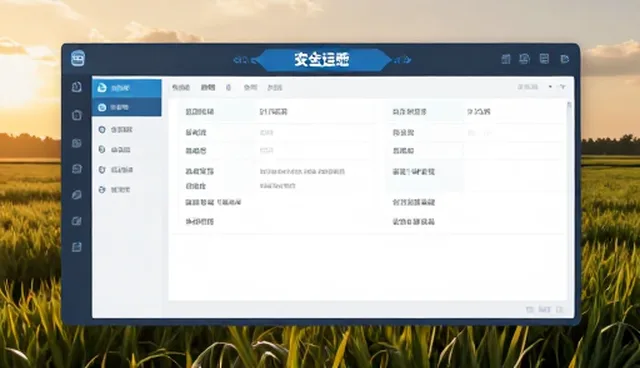Open the third navigation item below the selected ones
This screenshot has height=368, width=640.
116,130
